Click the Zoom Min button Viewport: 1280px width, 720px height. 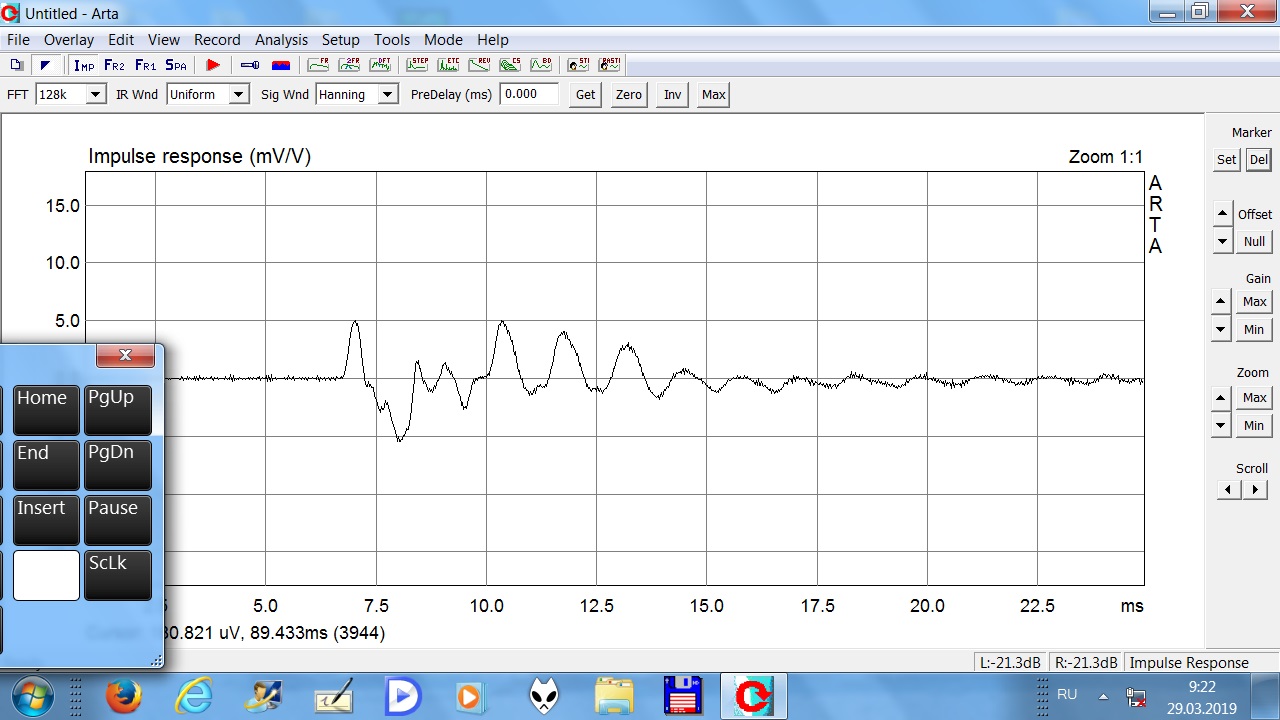[1254, 426]
